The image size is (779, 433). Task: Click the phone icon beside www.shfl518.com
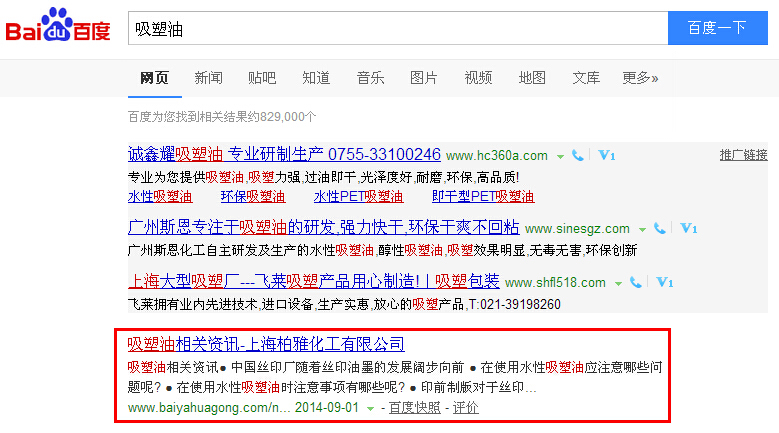(x=635, y=283)
